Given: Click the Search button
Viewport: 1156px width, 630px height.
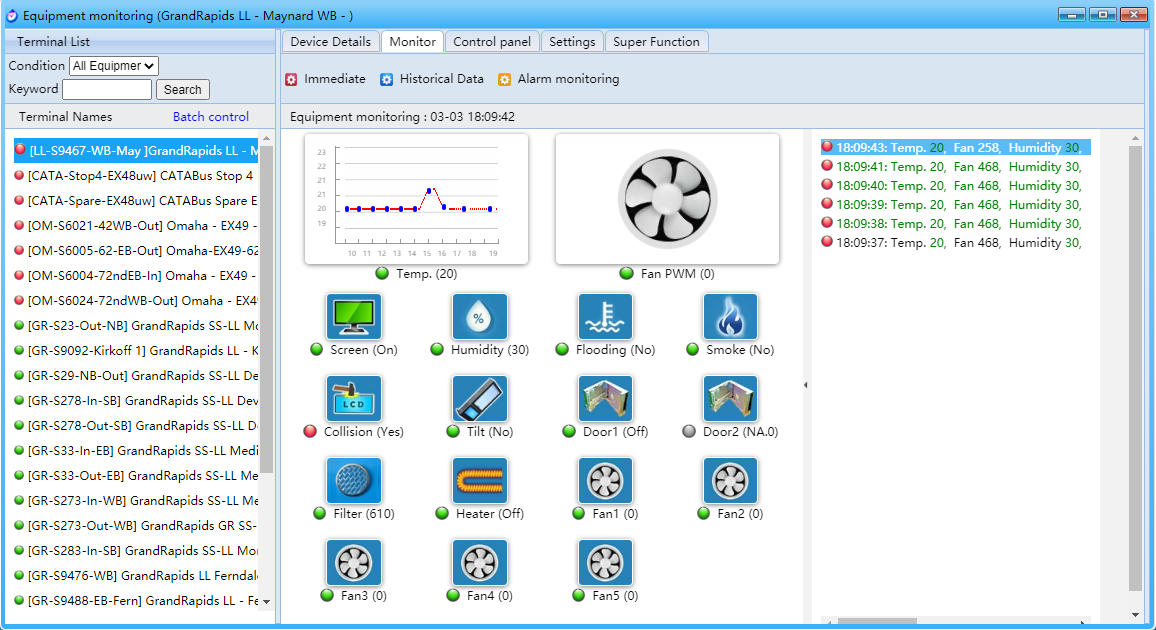Looking at the screenshot, I should click(183, 89).
